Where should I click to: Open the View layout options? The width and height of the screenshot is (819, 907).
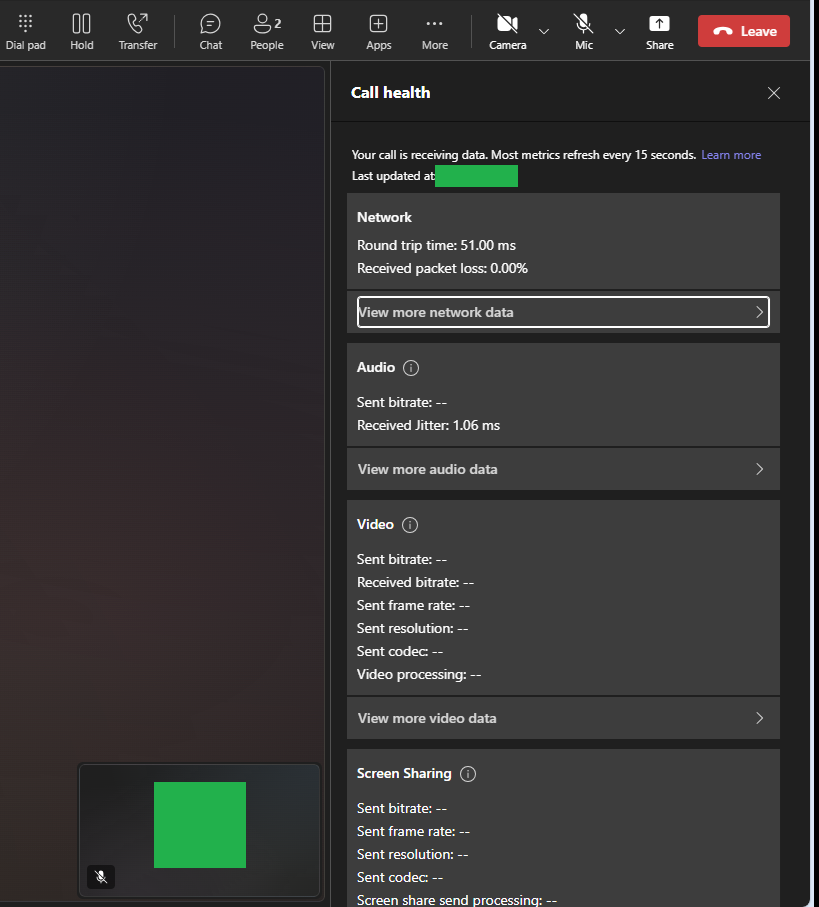pos(322,32)
